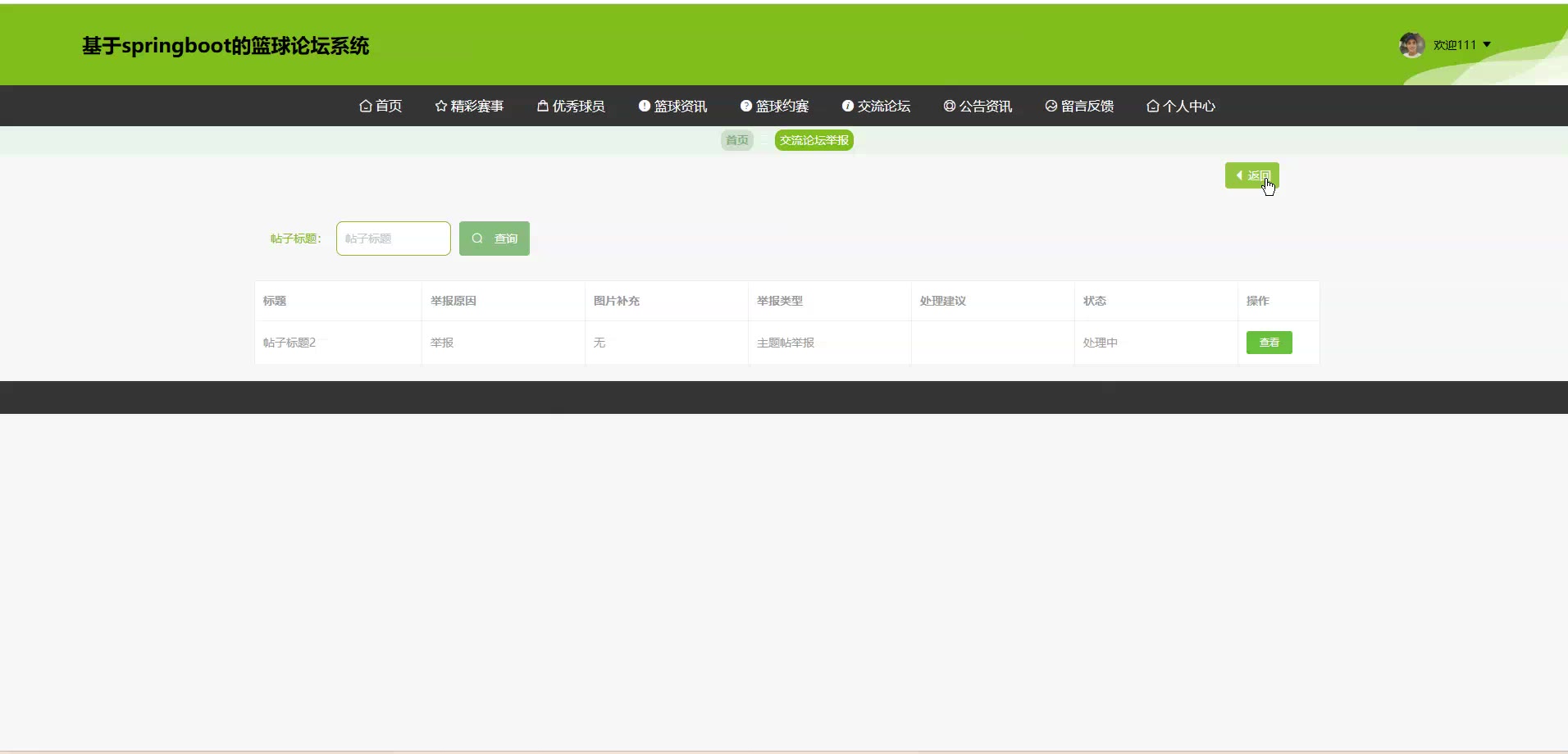Go to 篮球约赛 menu item
The width and height of the screenshot is (1568, 754).
point(774,106)
